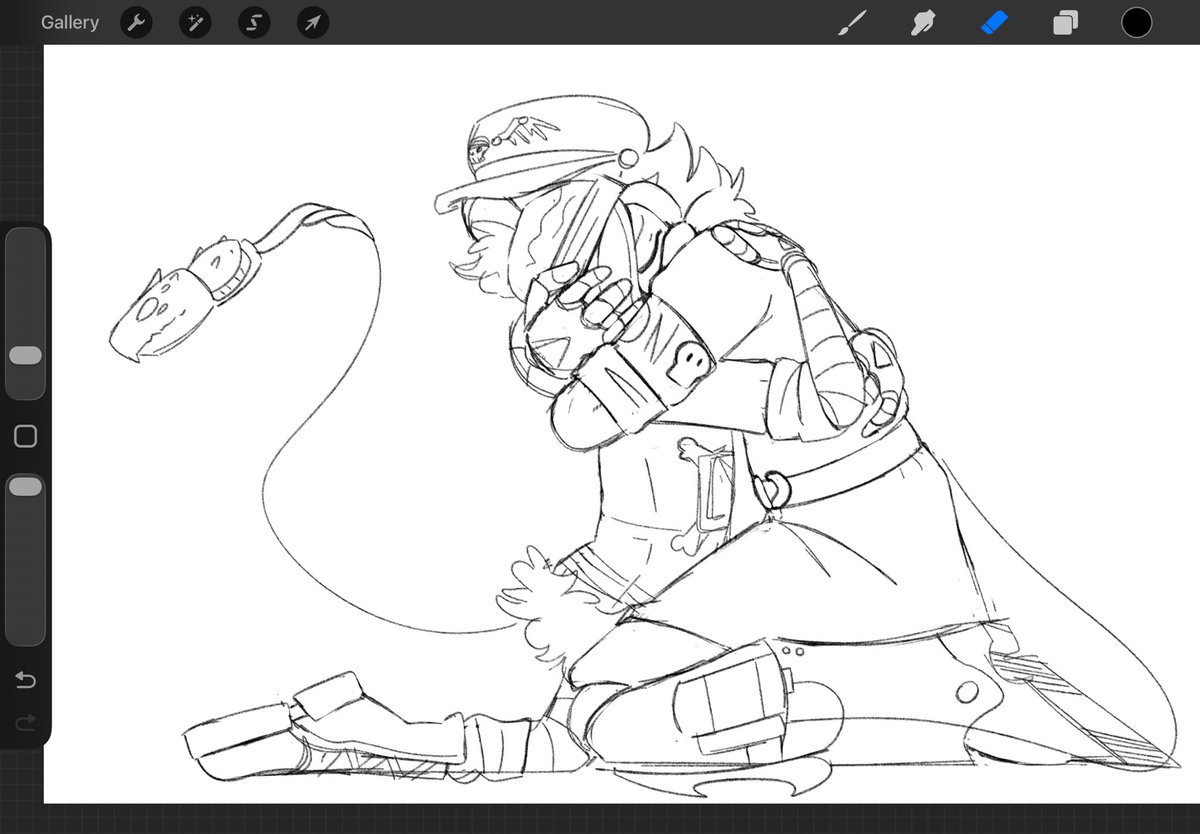The width and height of the screenshot is (1200, 834).
Task: Open the black active color picker
Action: click(1136, 22)
